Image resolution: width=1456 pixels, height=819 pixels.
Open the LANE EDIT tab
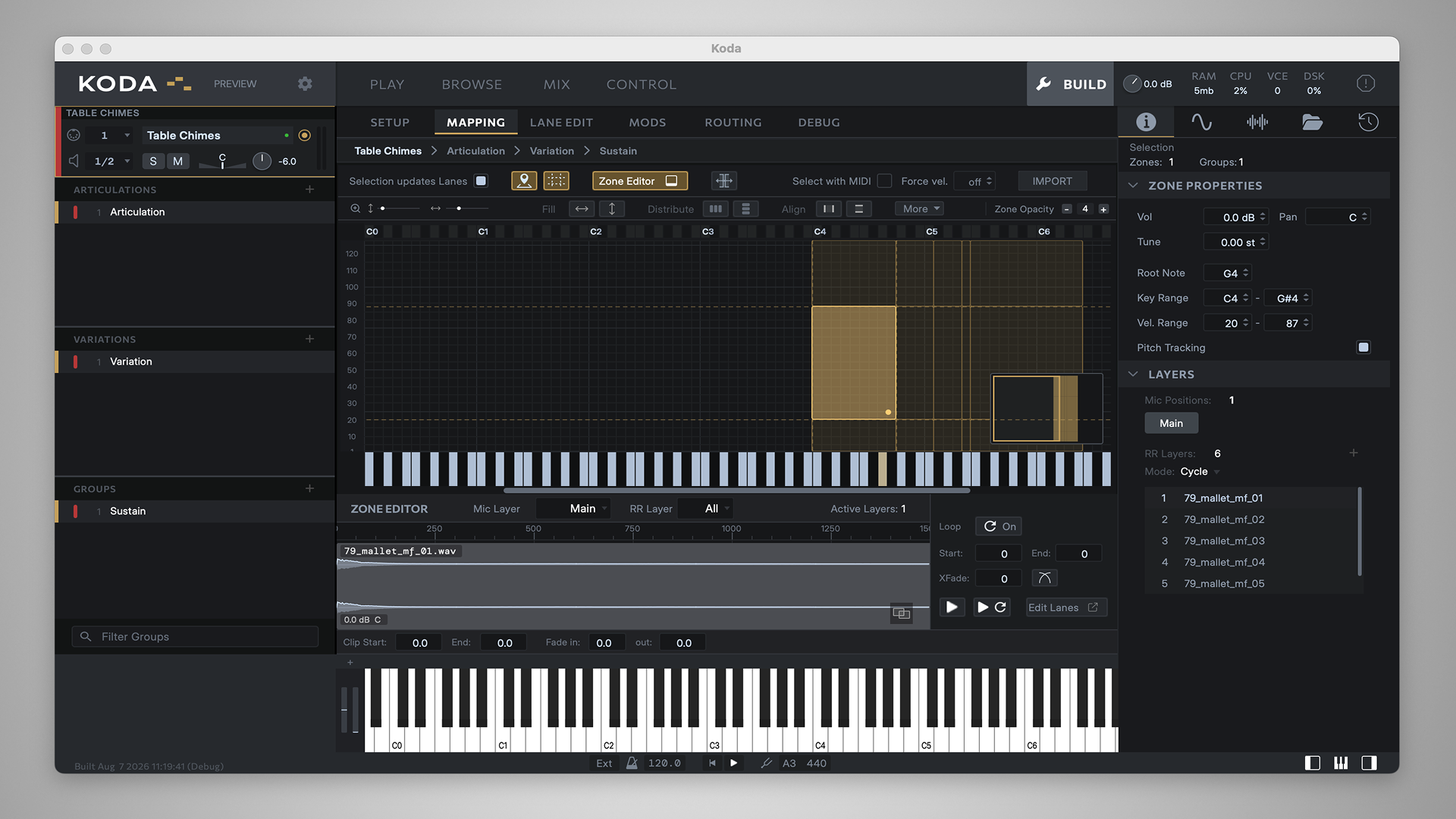pos(561,122)
